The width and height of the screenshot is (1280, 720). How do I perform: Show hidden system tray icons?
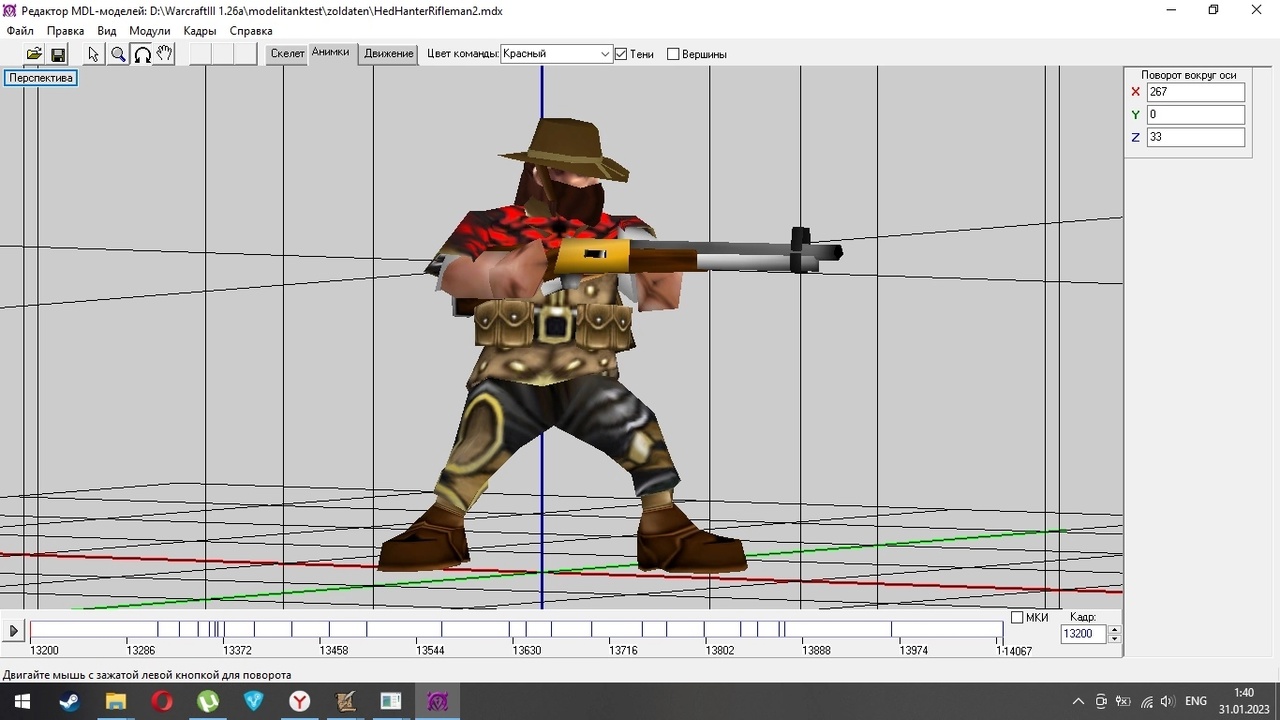click(1078, 701)
